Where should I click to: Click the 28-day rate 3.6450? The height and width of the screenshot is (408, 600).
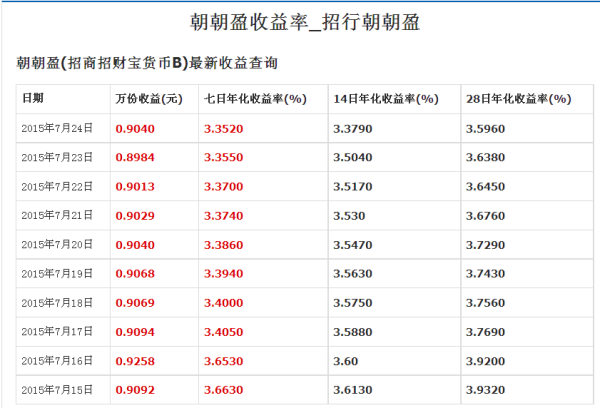(x=486, y=186)
